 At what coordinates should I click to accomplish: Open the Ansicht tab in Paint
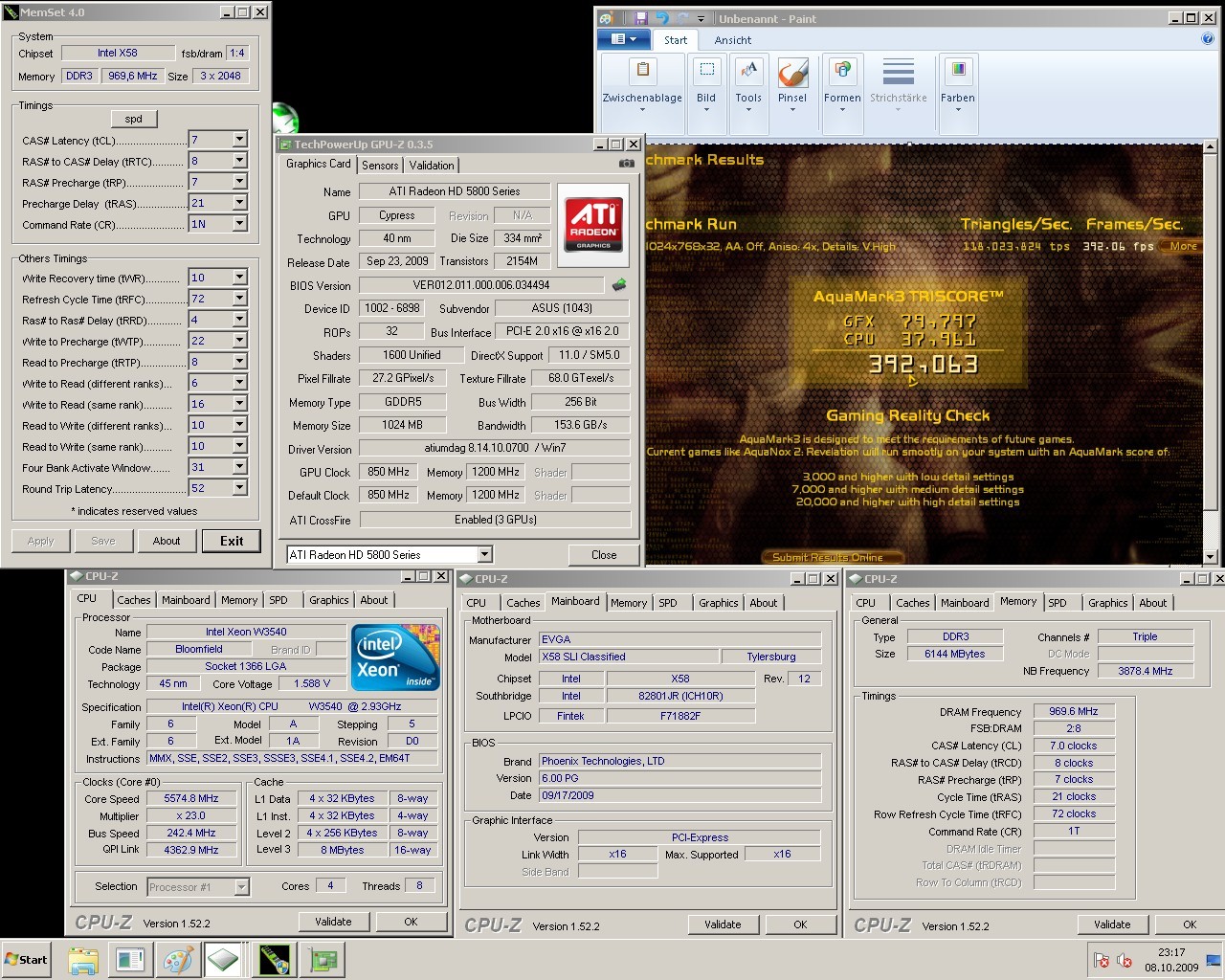click(733, 40)
